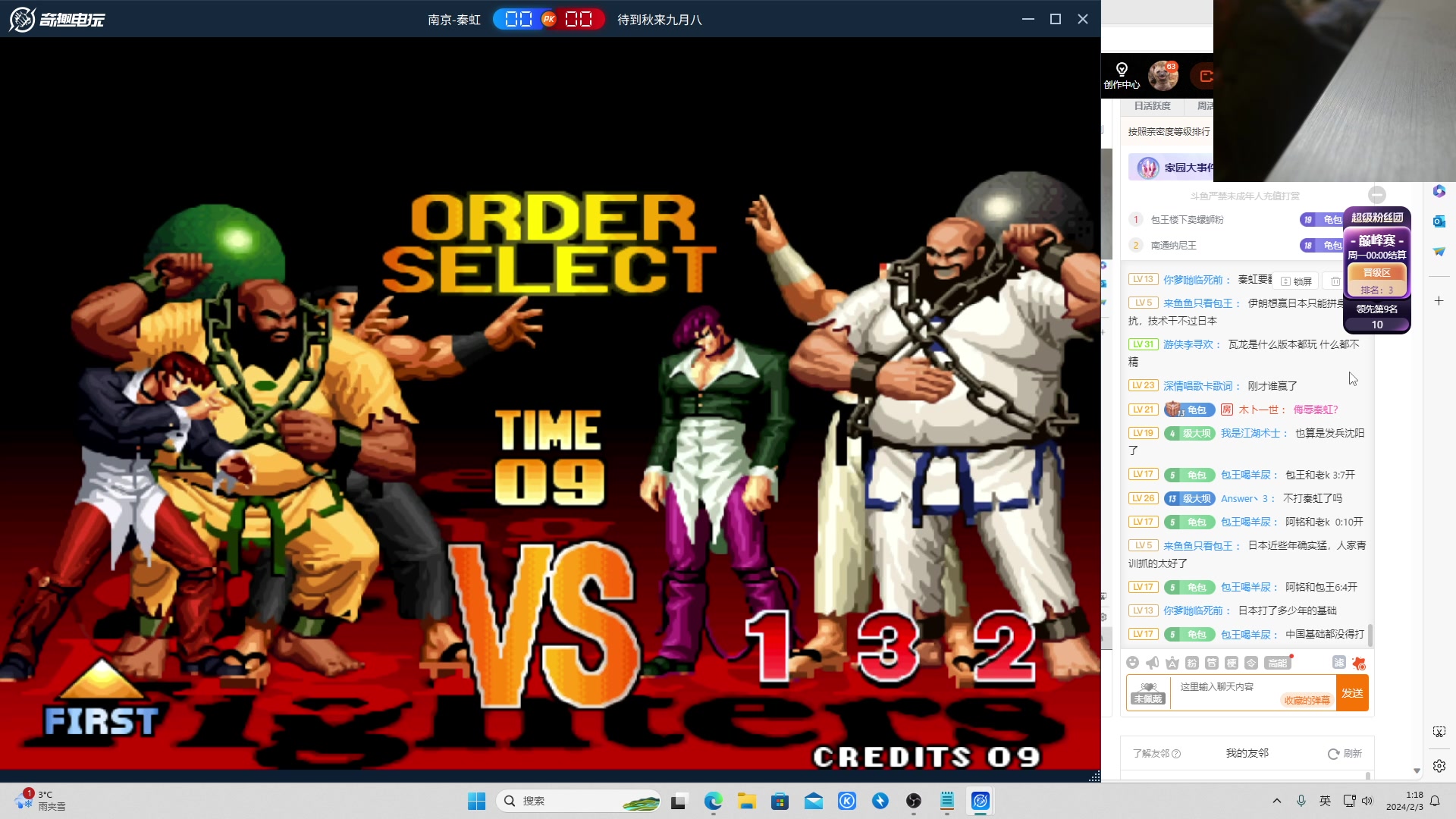Screen dimensions: 1456x819
Task: Click the 创作中心 creation center icon
Action: click(1122, 76)
